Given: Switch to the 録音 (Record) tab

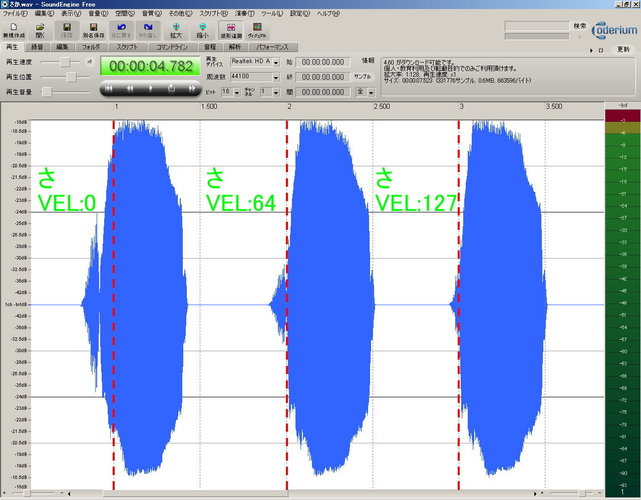Looking at the screenshot, I should pyautogui.click(x=37, y=47).
